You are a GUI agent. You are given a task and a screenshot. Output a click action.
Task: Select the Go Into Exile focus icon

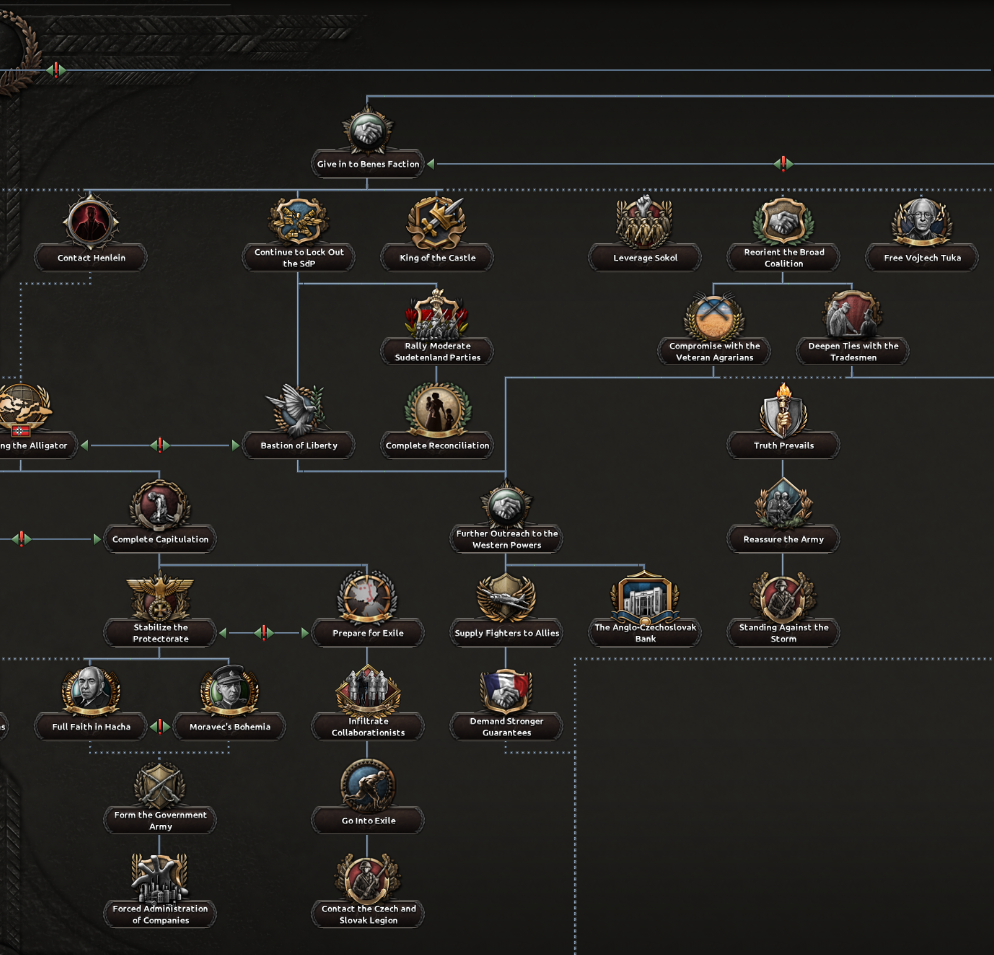click(368, 786)
